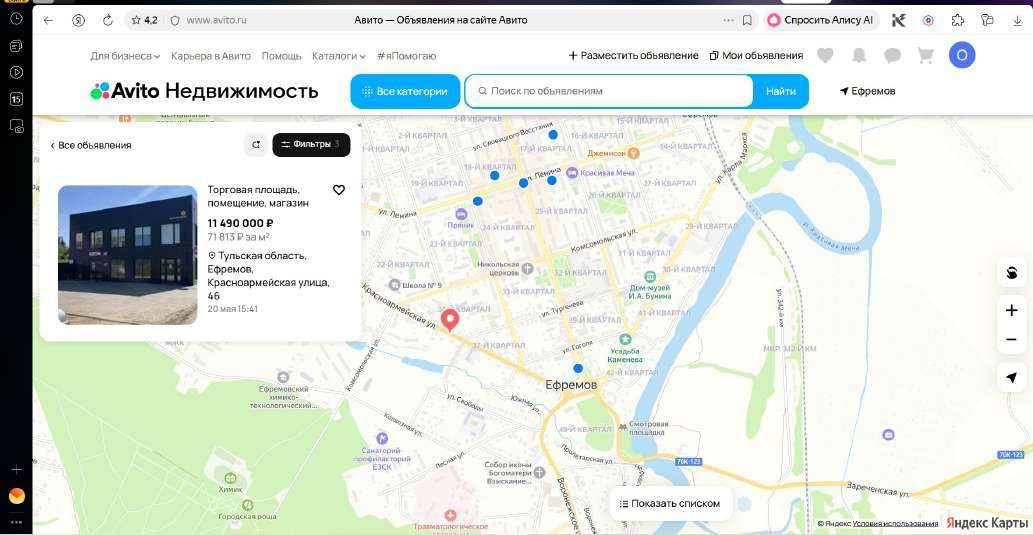Click the 4,2 site rating star

pyautogui.click(x=144, y=20)
